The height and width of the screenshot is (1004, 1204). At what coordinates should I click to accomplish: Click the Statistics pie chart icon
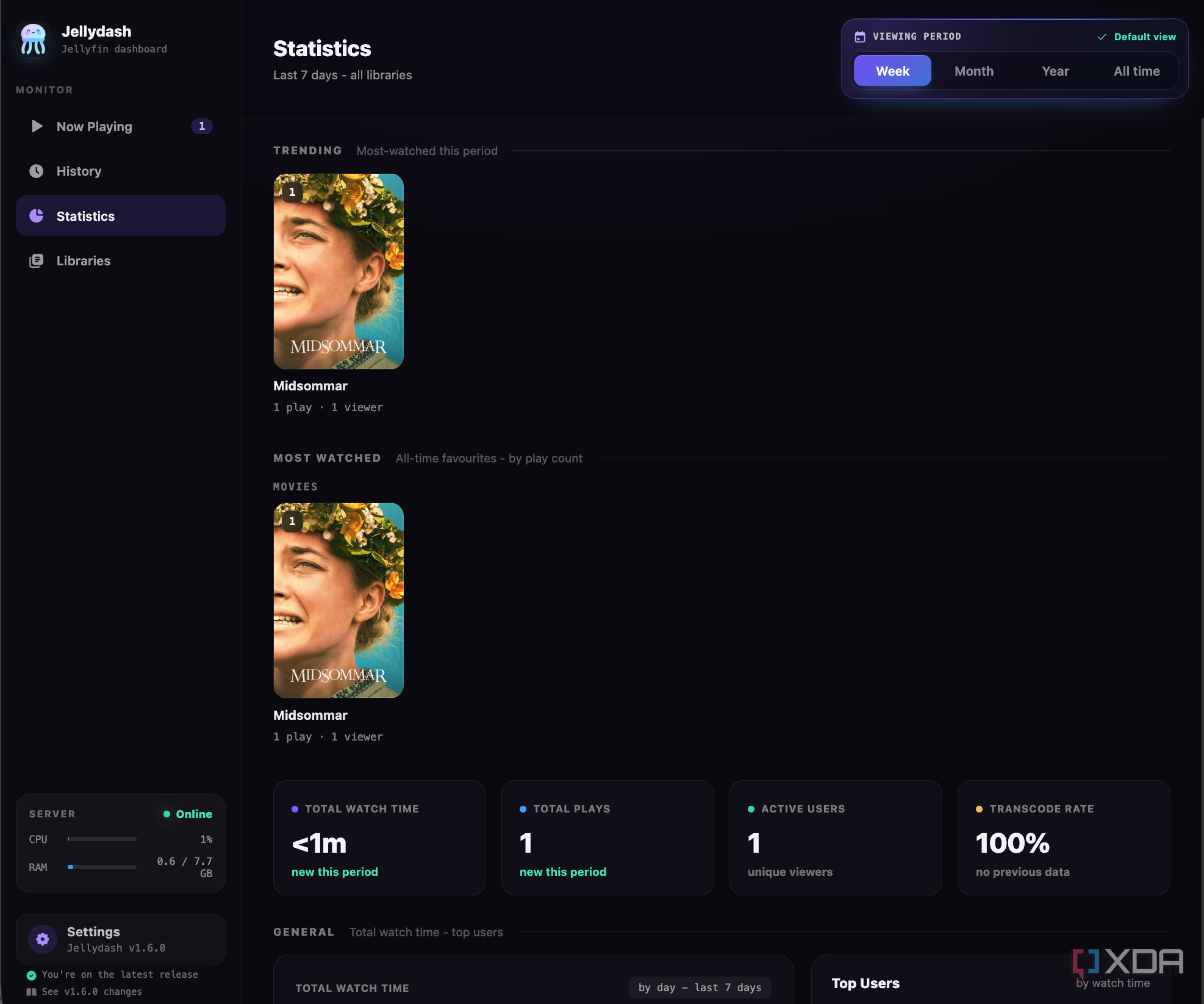coord(37,216)
